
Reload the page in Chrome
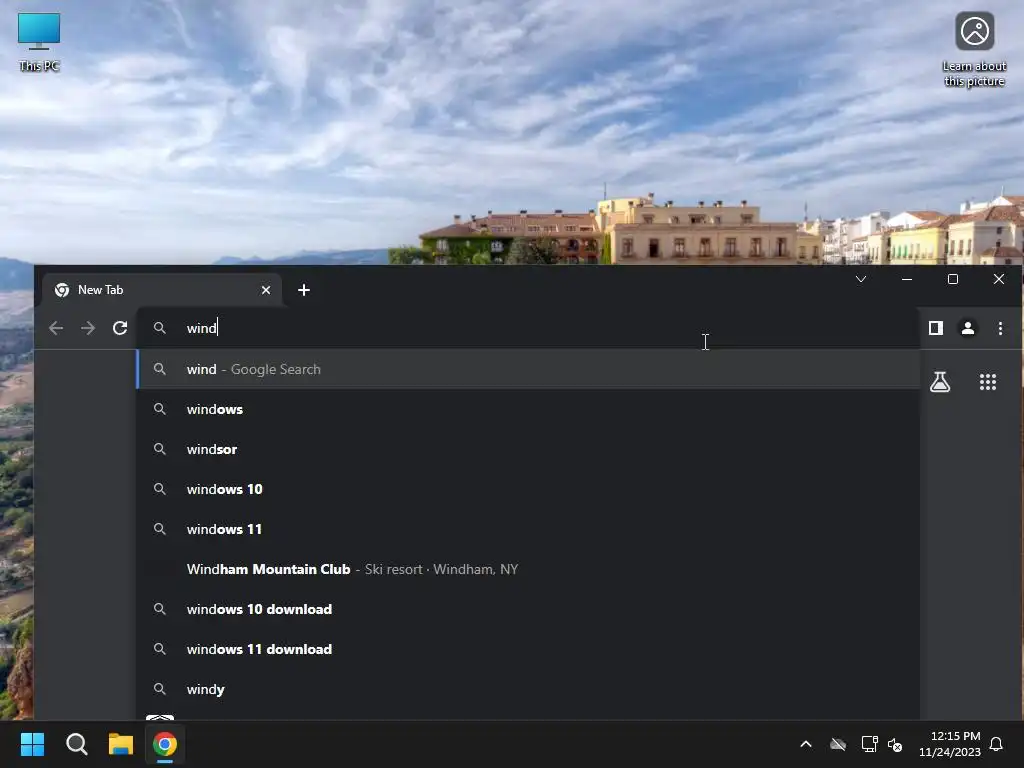120,328
